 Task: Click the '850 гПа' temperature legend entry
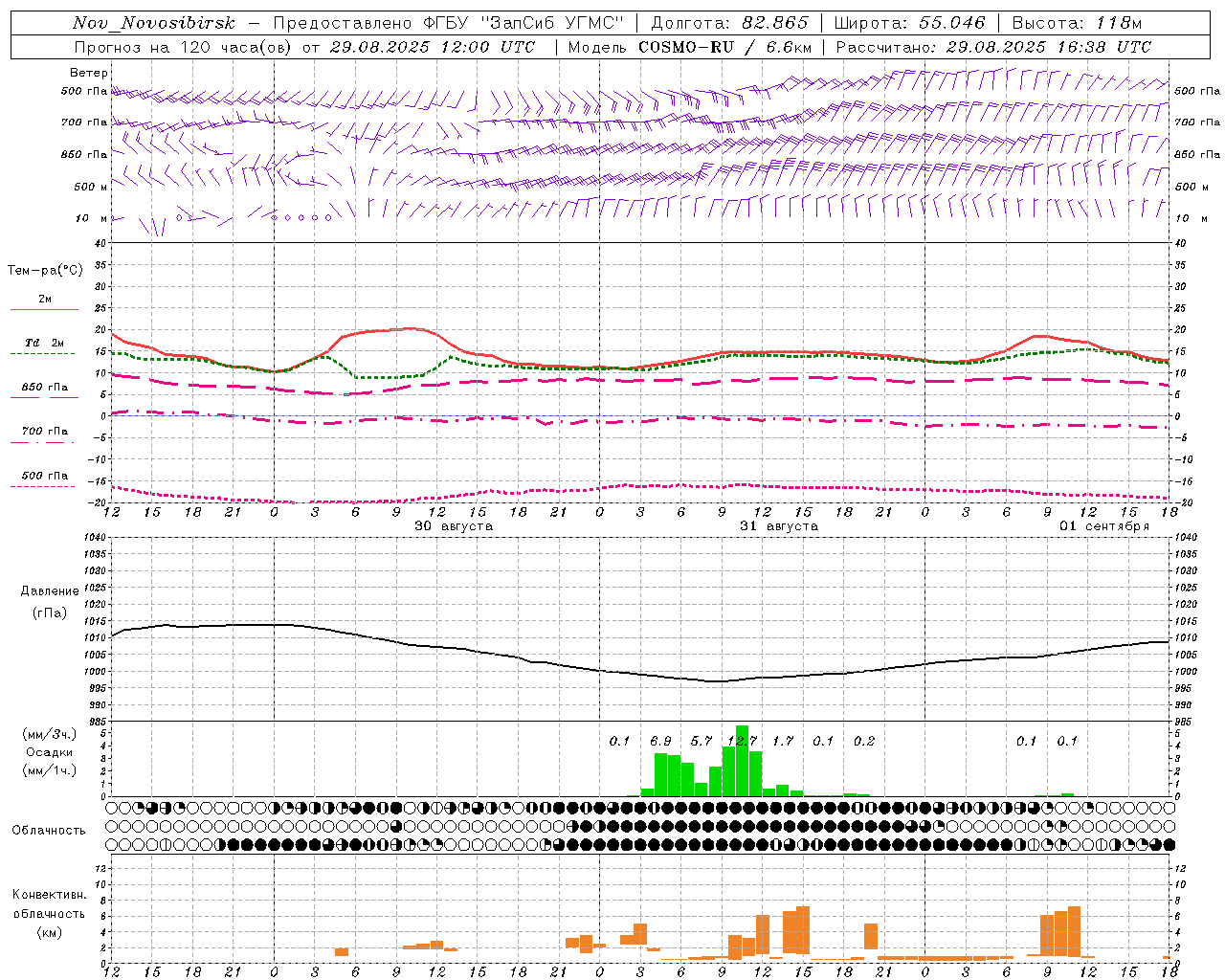click(45, 388)
